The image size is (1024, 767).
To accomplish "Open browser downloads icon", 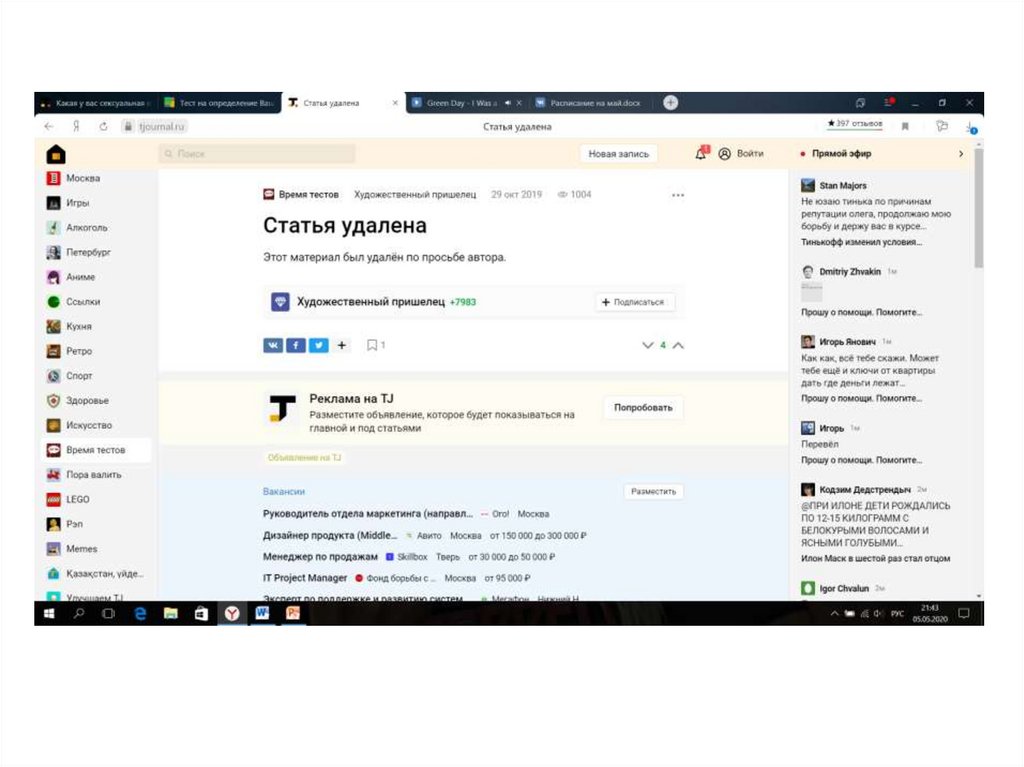I will pos(971,127).
